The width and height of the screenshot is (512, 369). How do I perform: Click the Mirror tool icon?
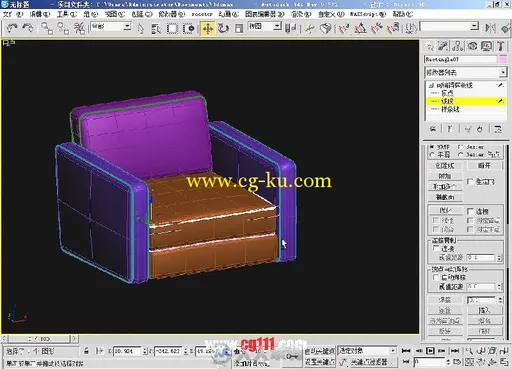(490, 28)
